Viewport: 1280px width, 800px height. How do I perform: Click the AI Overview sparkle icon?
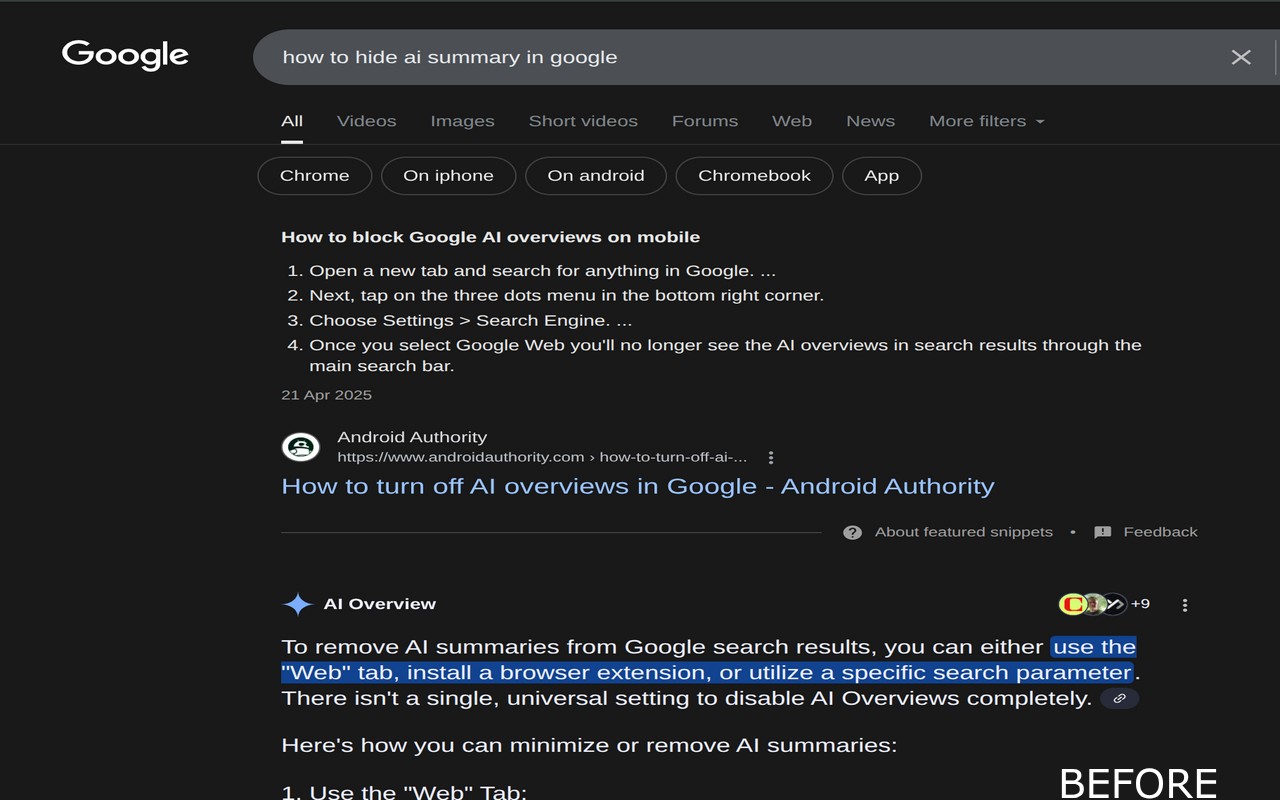click(x=298, y=604)
